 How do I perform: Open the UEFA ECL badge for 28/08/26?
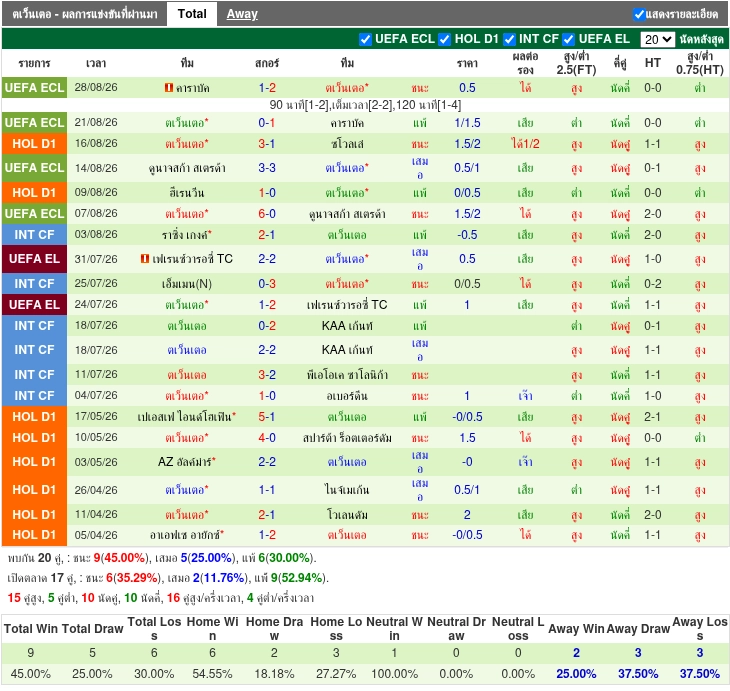click(x=34, y=88)
